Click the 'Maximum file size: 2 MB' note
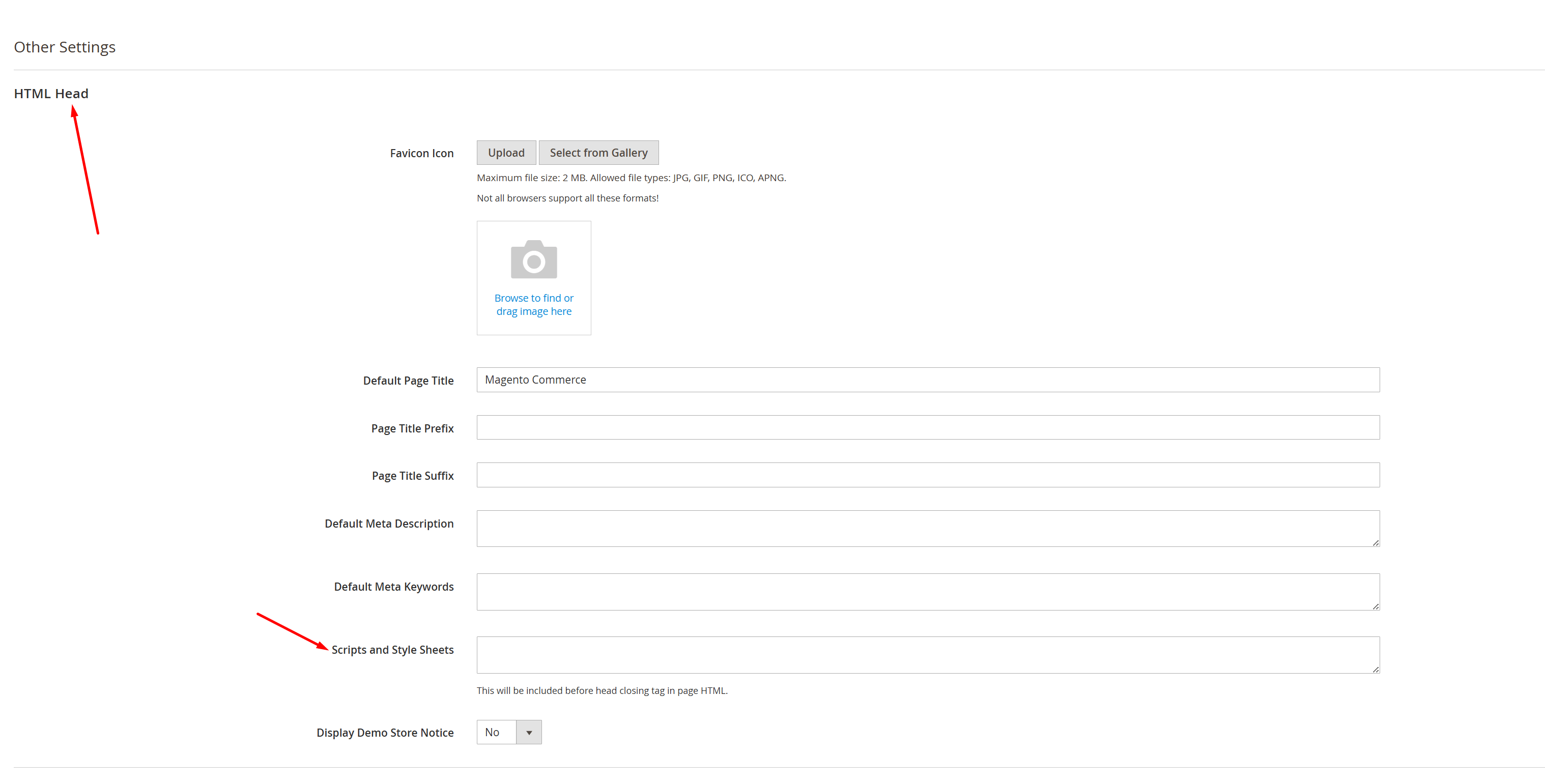 click(632, 178)
